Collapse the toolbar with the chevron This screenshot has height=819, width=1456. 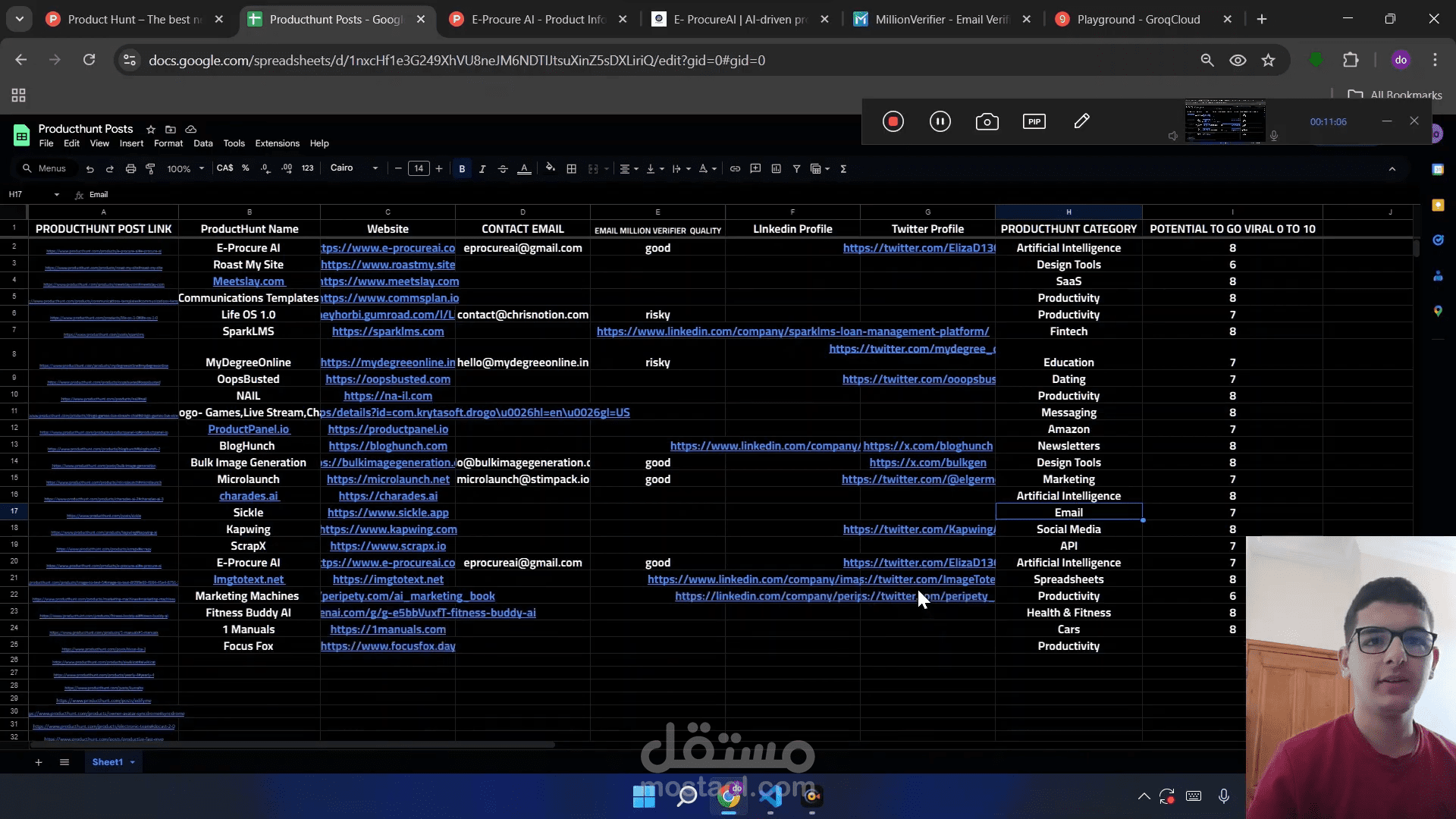(x=1392, y=169)
